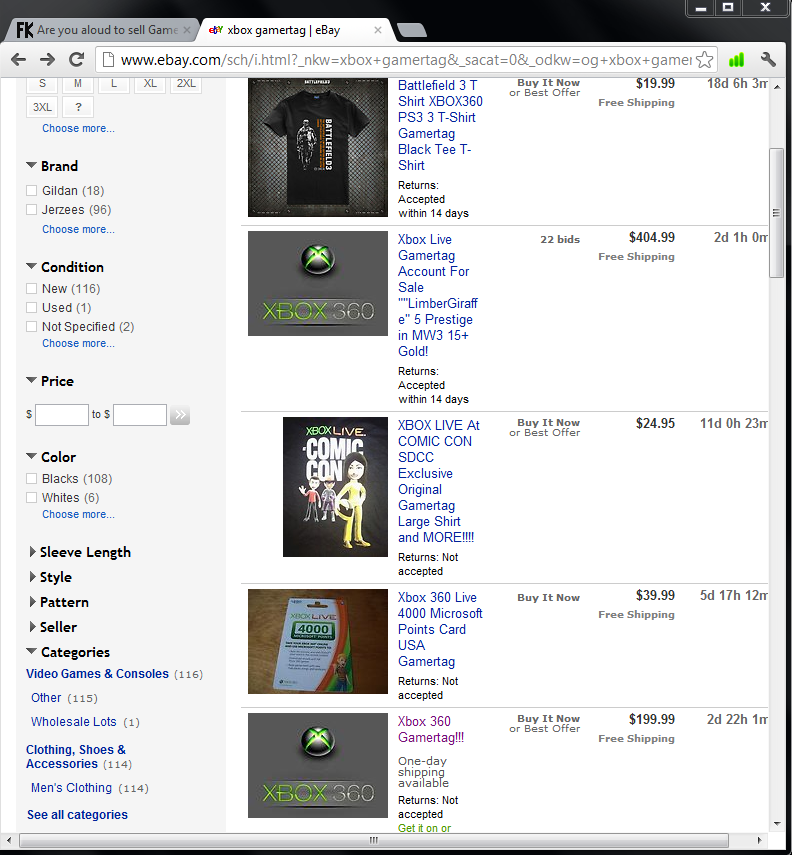Reload the eBay search page

point(76,59)
